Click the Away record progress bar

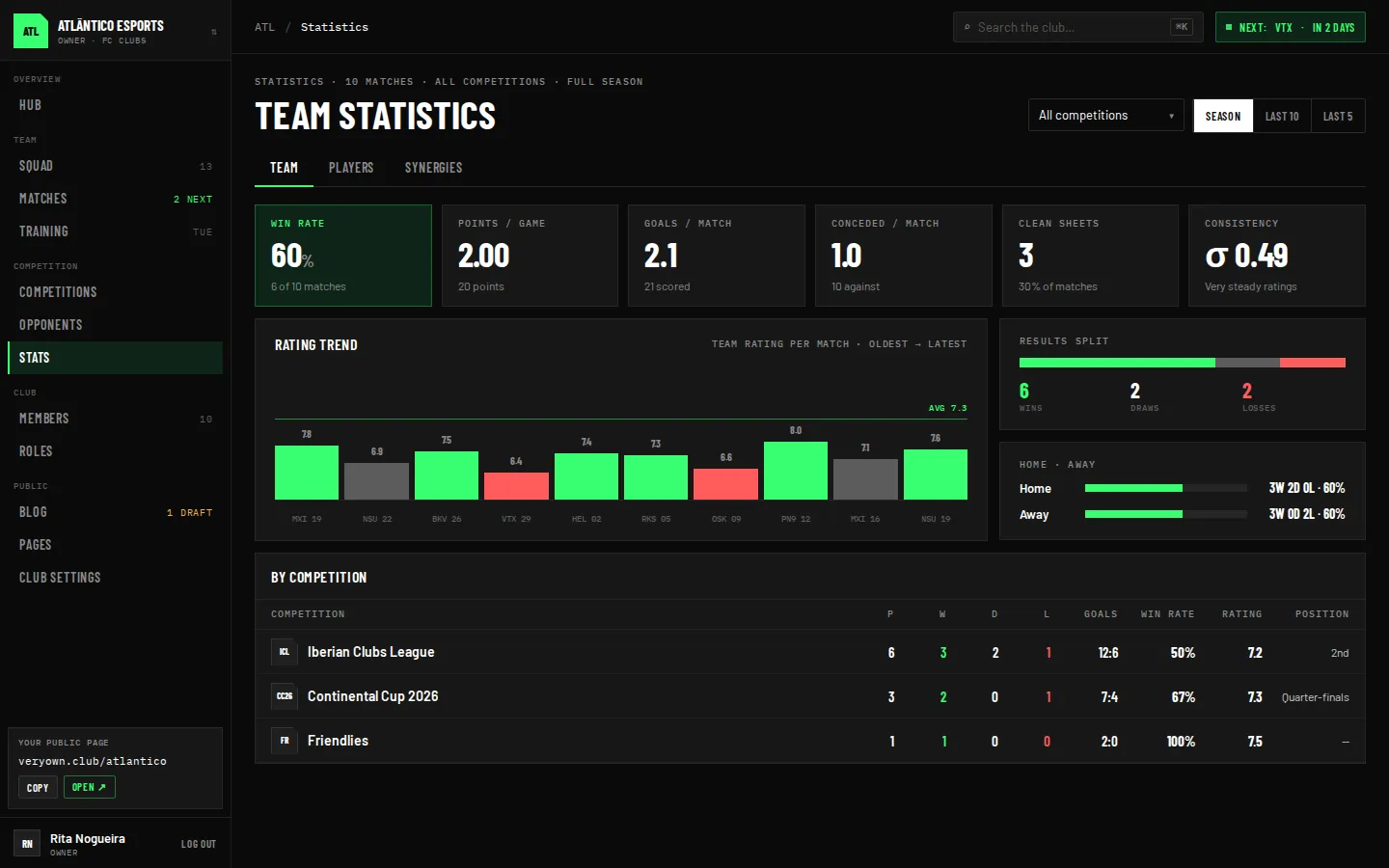click(1166, 514)
